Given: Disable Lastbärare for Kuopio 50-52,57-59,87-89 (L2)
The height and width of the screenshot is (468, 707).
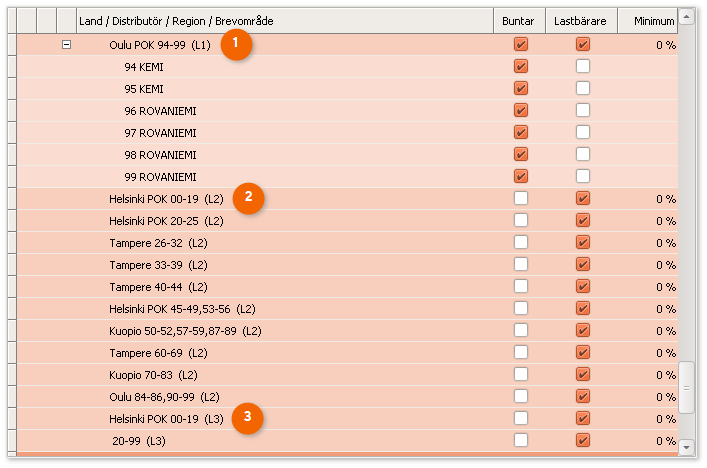Looking at the screenshot, I should tap(583, 330).
